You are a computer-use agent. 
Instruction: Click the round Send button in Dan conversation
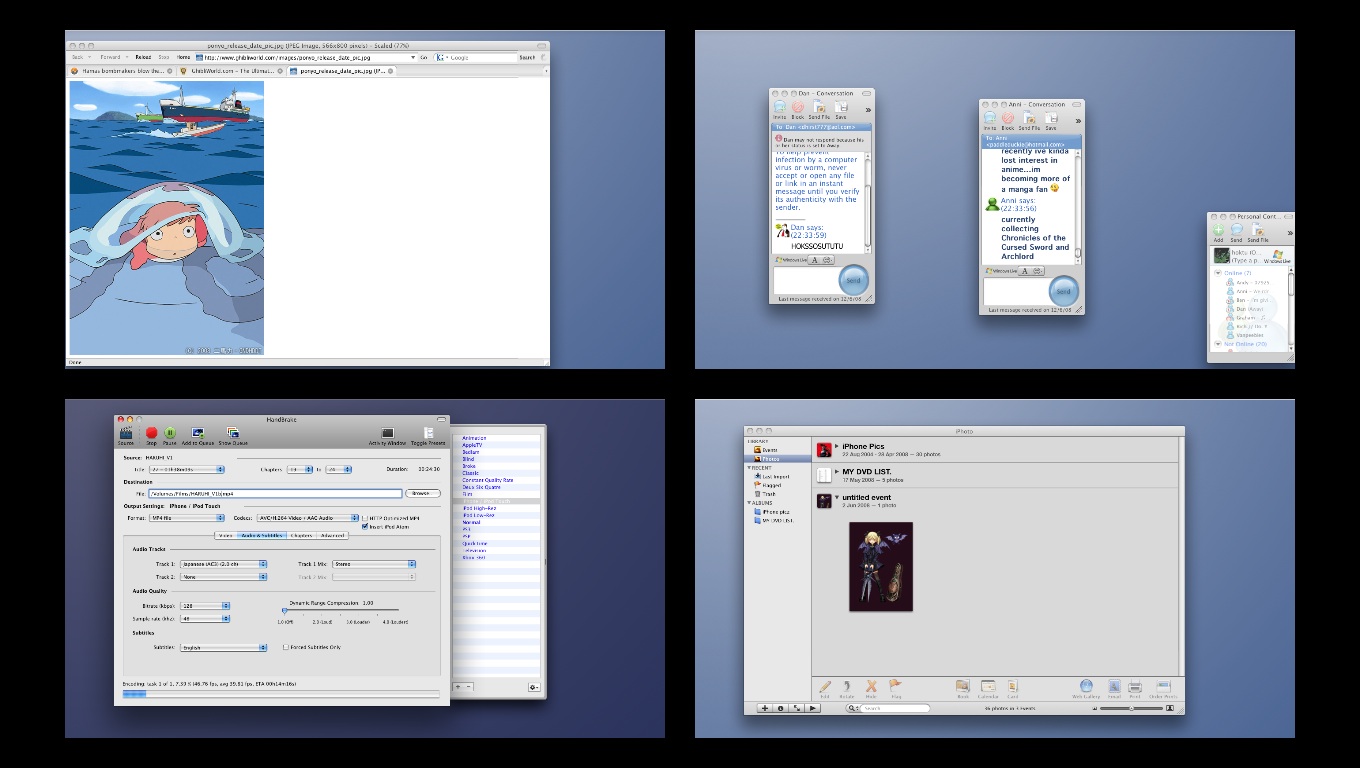854,280
